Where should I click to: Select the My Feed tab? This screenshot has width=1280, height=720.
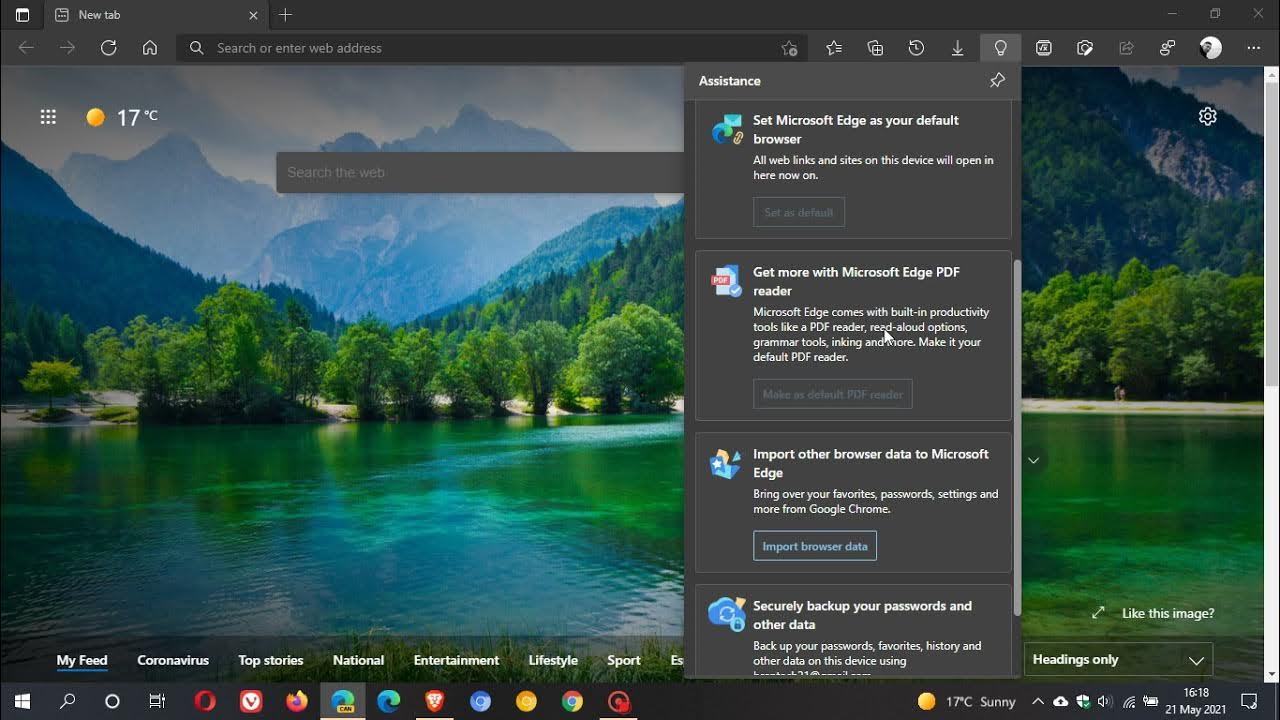(x=82, y=660)
